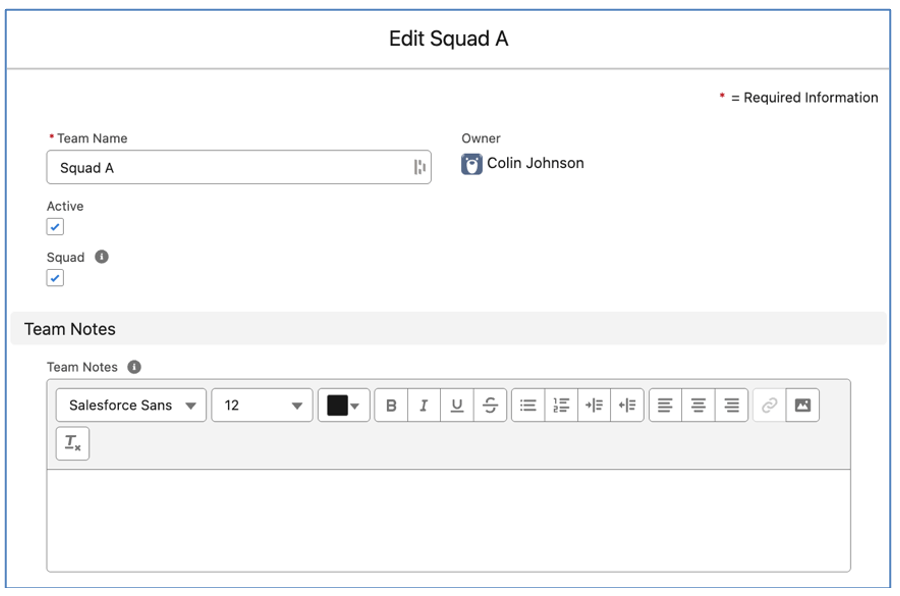Disable the Squad checkbox
The height and width of the screenshot is (596, 900).
point(55,277)
